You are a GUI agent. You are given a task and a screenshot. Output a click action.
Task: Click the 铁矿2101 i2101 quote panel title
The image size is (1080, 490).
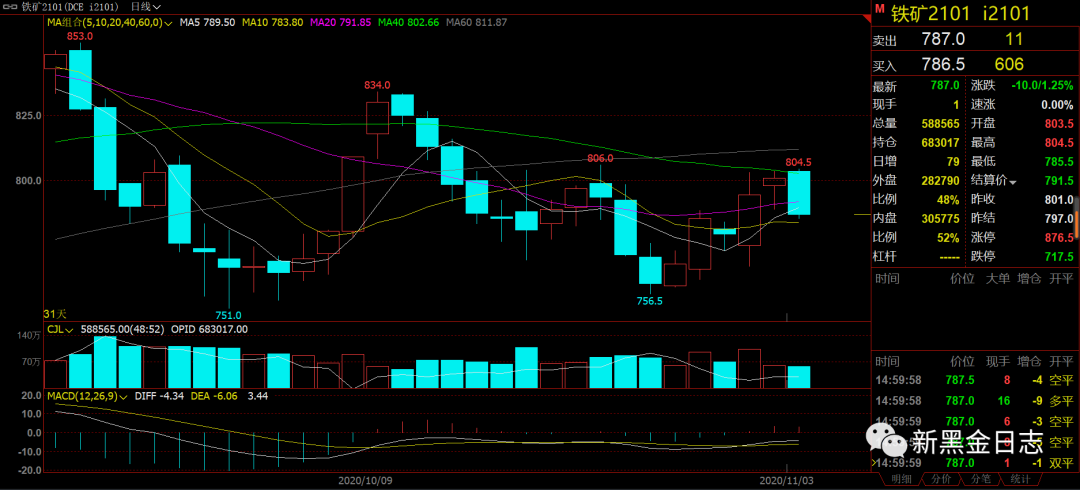pos(960,13)
